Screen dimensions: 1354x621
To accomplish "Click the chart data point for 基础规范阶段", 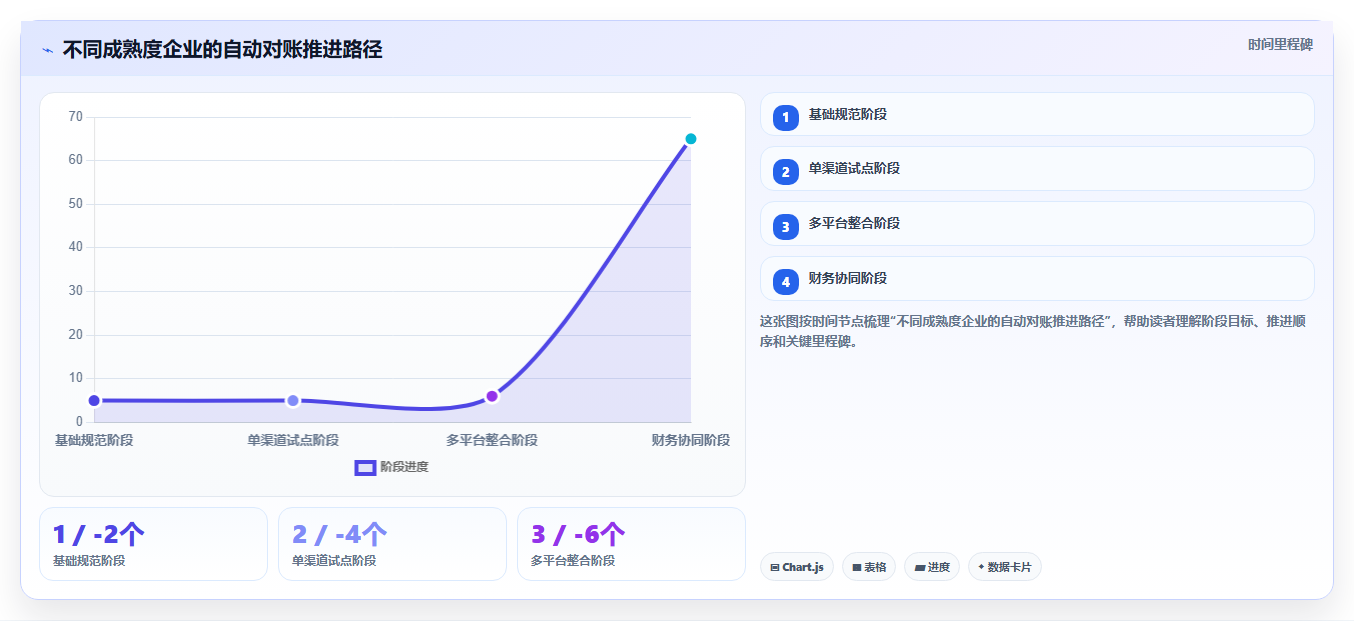I will tap(94, 400).
